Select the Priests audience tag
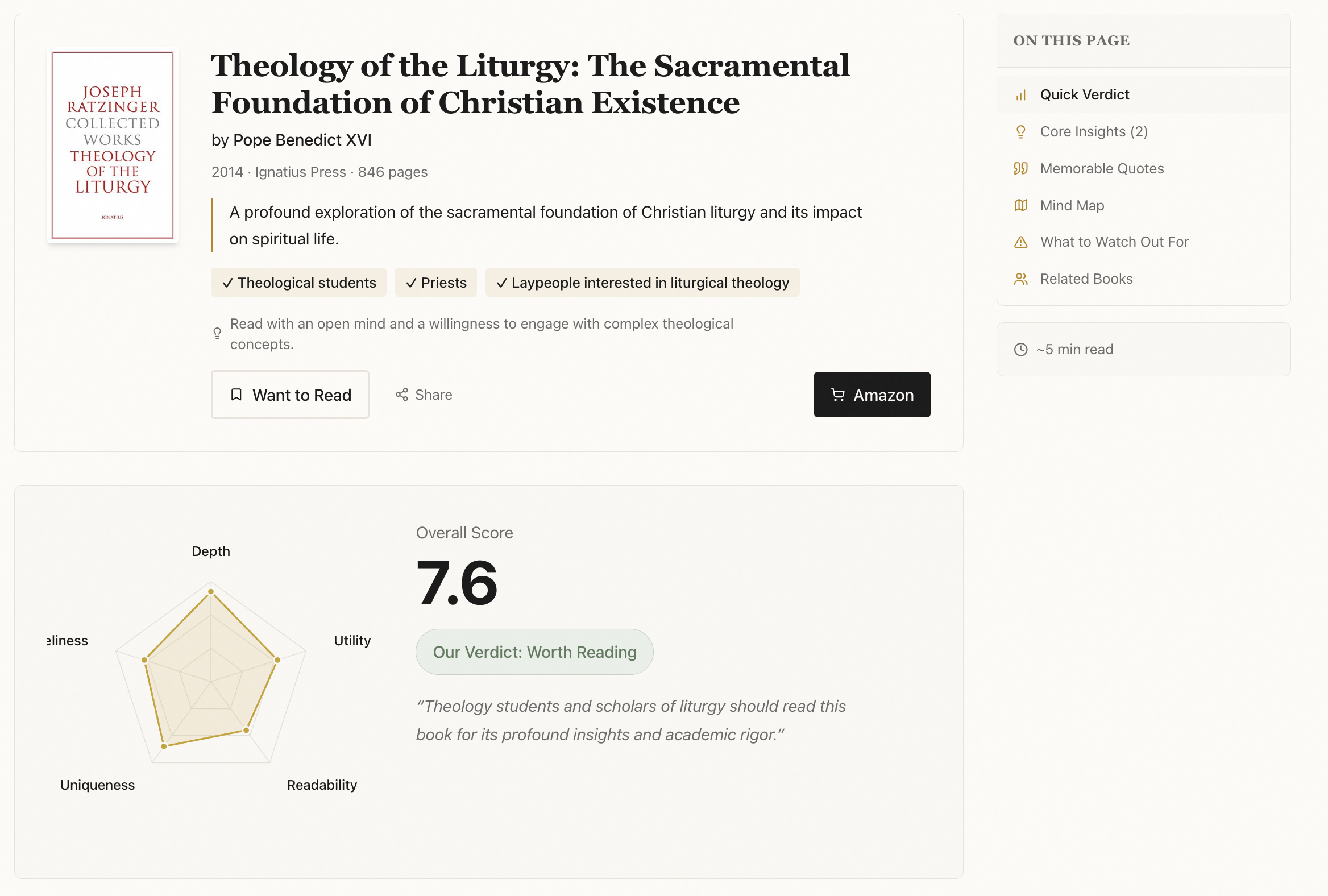Image resolution: width=1328 pixels, height=896 pixels. 436,283
